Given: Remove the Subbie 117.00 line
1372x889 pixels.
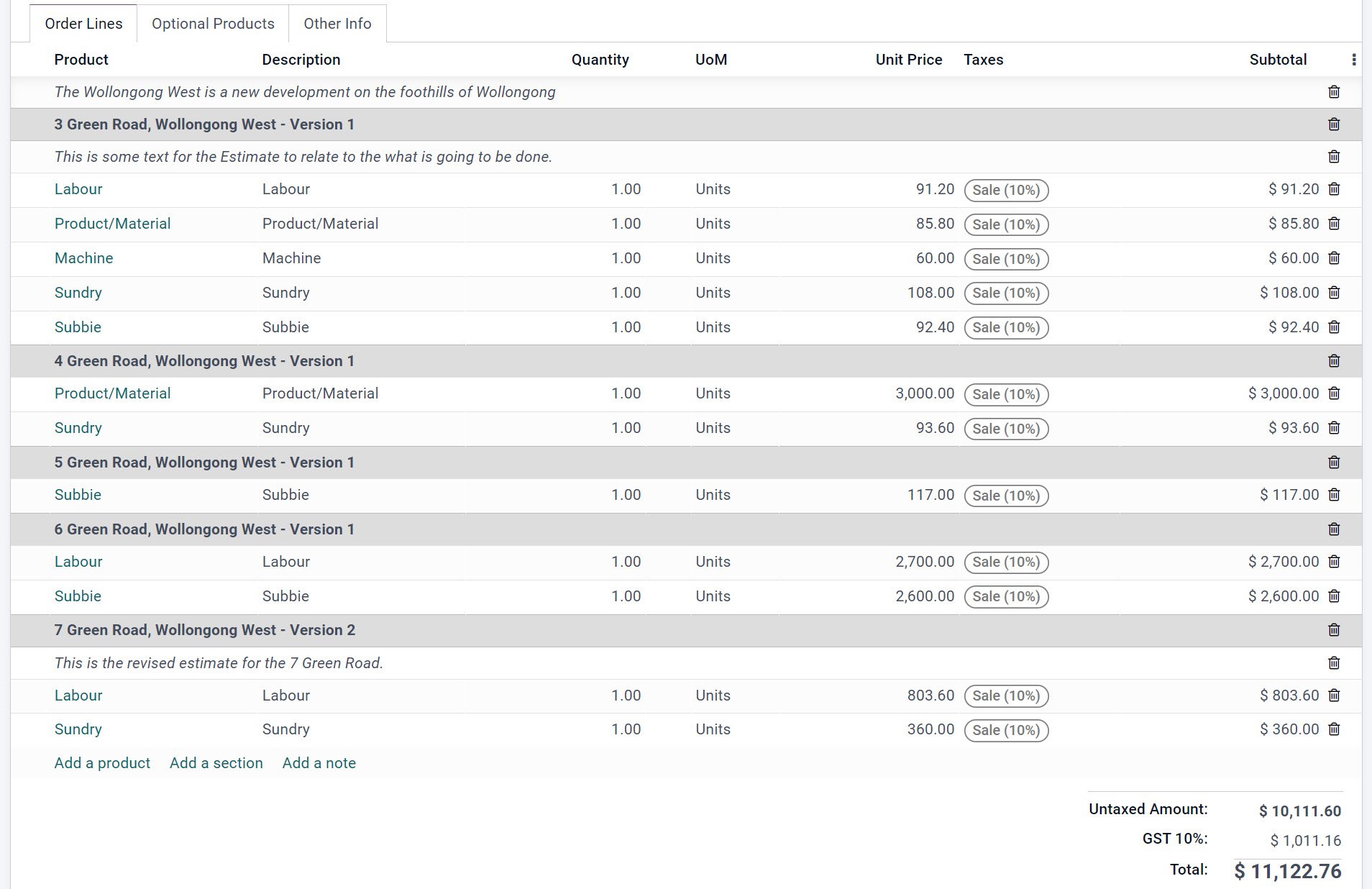Looking at the screenshot, I should tap(1334, 495).
